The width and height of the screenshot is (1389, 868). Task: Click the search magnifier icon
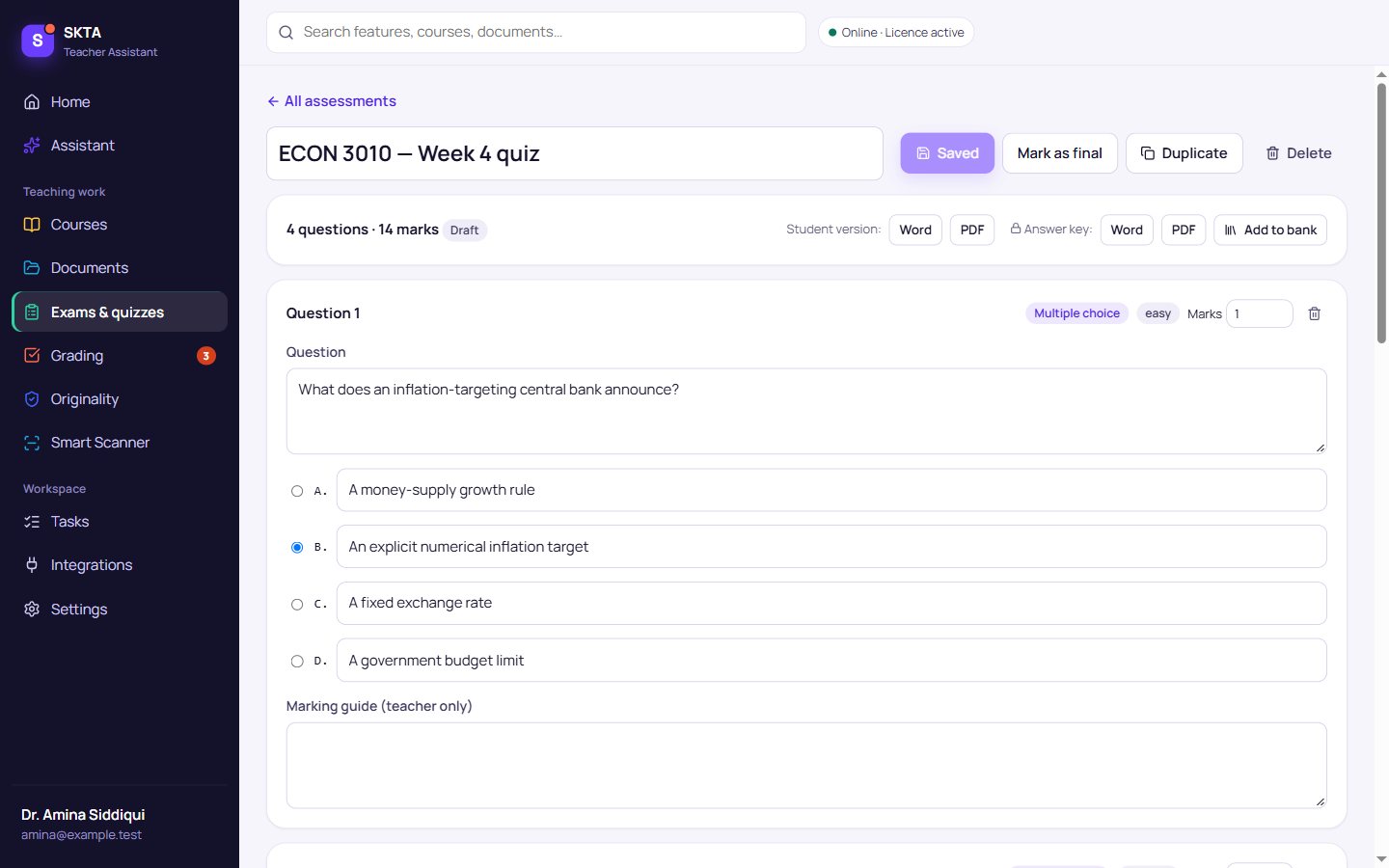tap(286, 33)
